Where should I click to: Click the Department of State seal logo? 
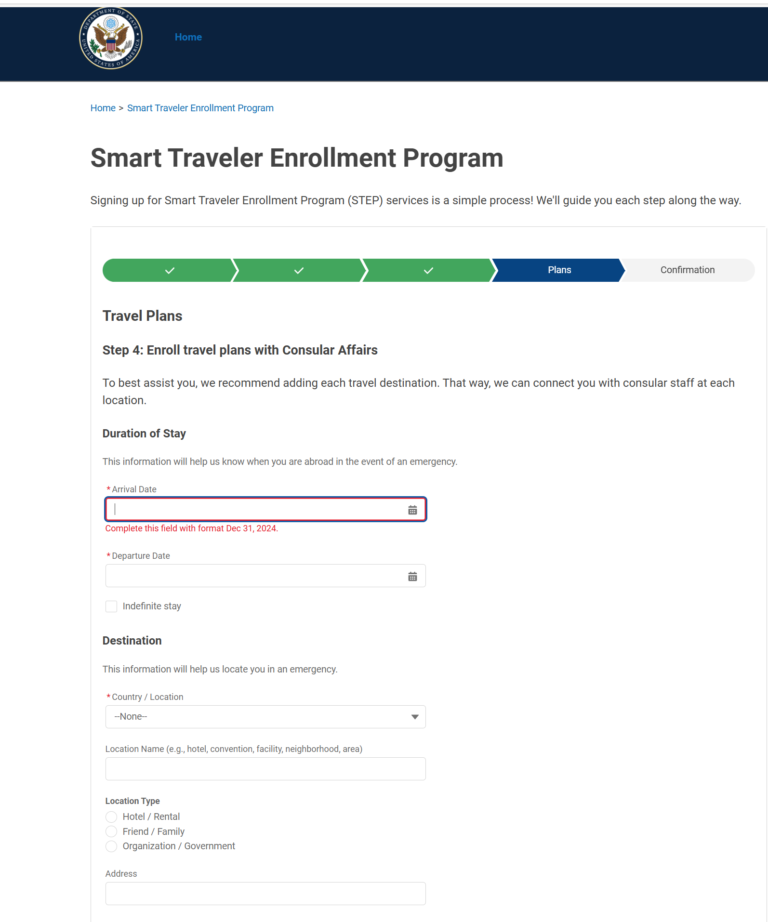pyautogui.click(x=110, y=38)
